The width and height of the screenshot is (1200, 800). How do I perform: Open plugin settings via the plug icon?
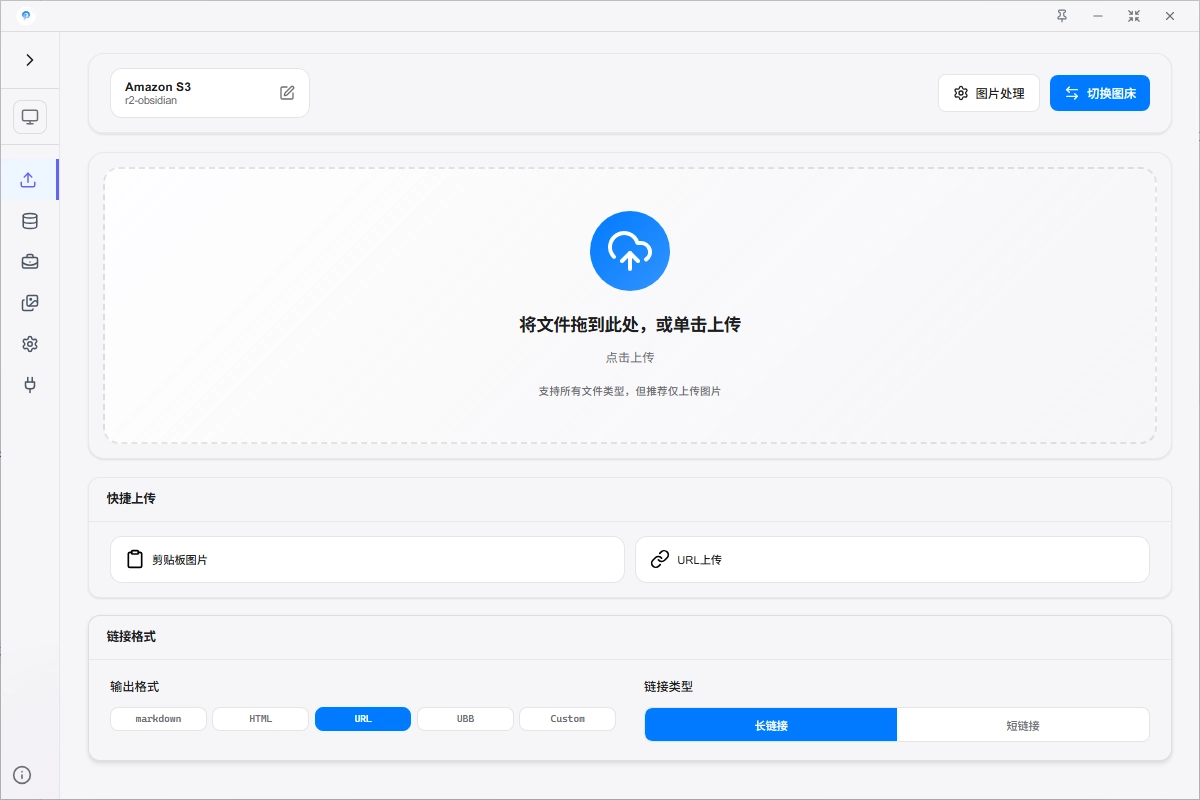pyautogui.click(x=30, y=385)
